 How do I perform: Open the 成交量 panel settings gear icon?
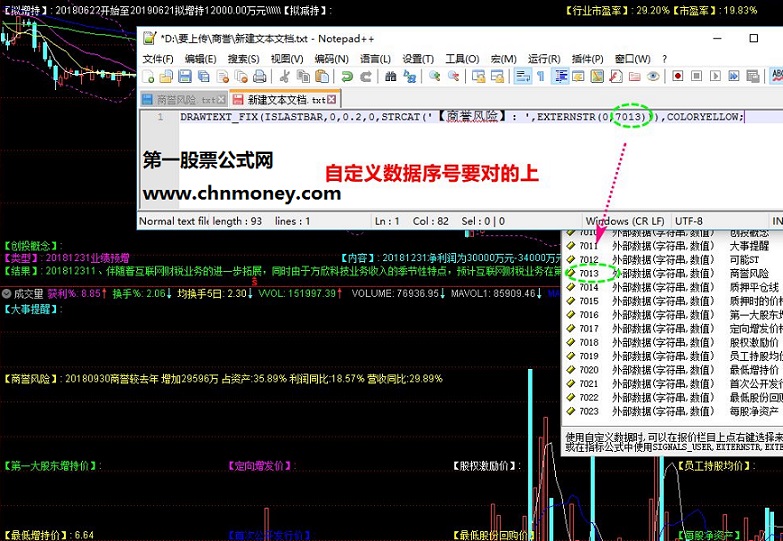point(6,294)
